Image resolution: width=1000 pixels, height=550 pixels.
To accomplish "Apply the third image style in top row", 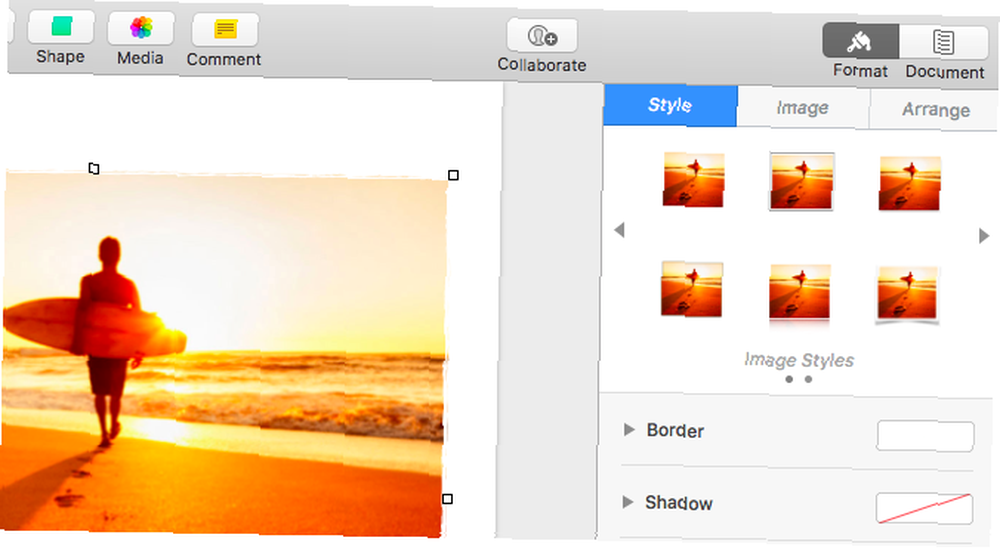I will [909, 183].
